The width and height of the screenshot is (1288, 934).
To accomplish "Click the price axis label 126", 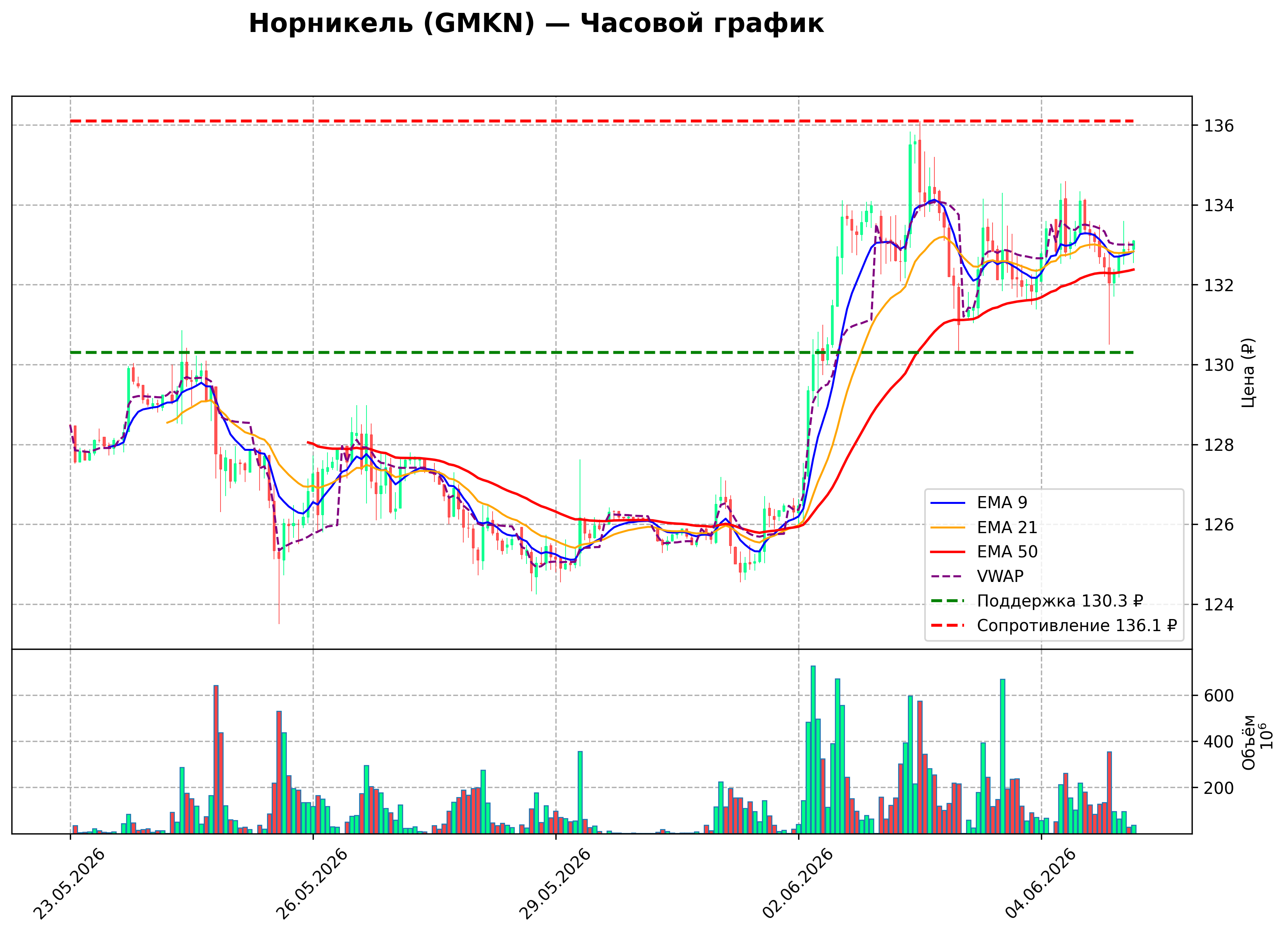I will [1219, 525].
